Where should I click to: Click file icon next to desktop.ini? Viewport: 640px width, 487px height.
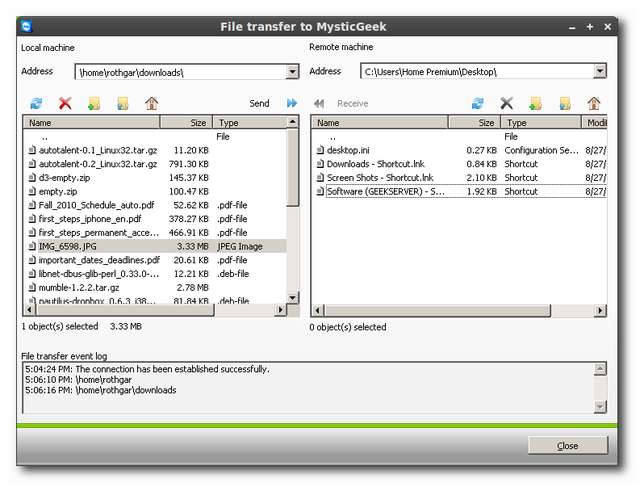click(320, 150)
